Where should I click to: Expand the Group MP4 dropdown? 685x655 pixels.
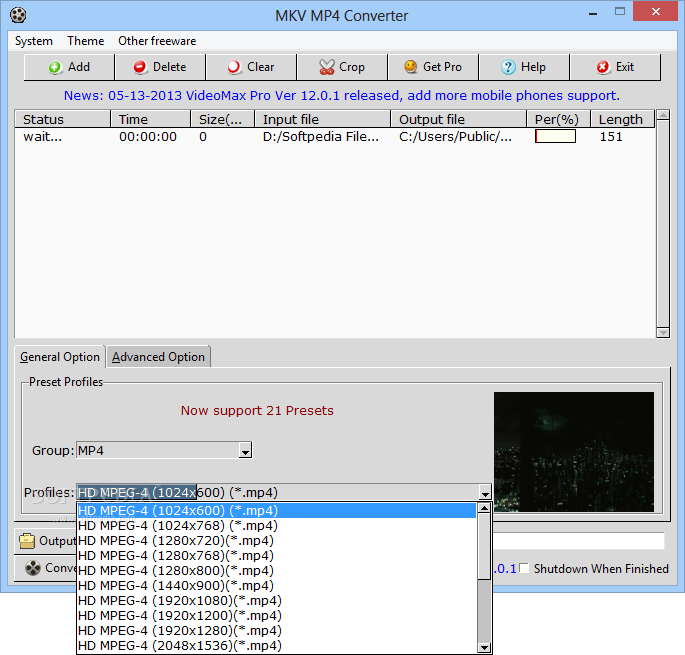pyautogui.click(x=246, y=451)
